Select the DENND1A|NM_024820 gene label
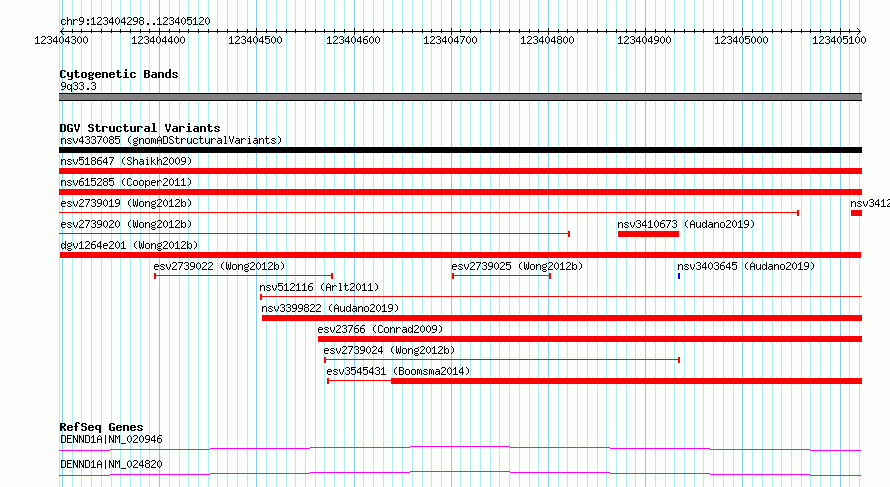890x487 pixels. (x=111, y=464)
